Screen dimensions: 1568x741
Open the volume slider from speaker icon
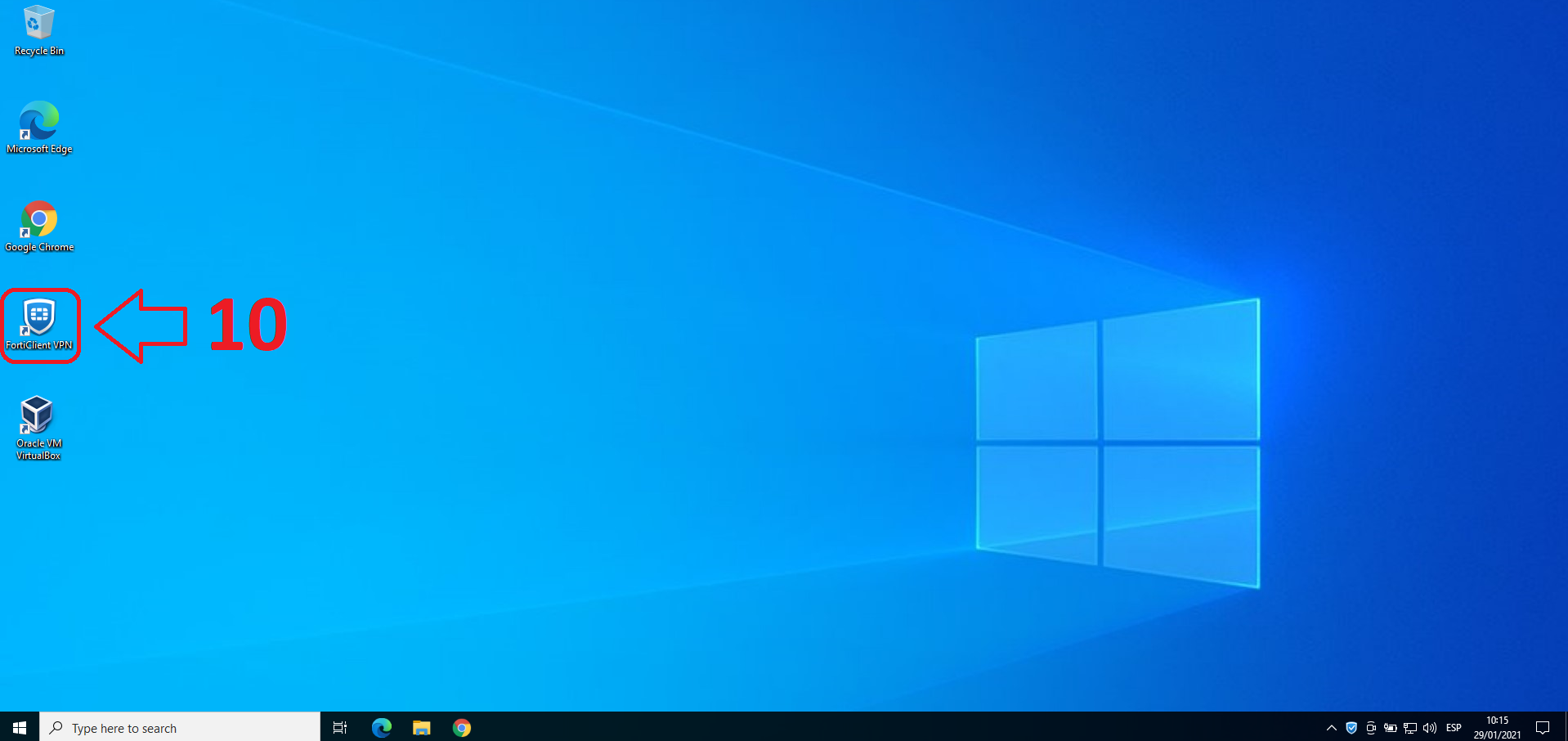(x=1430, y=727)
